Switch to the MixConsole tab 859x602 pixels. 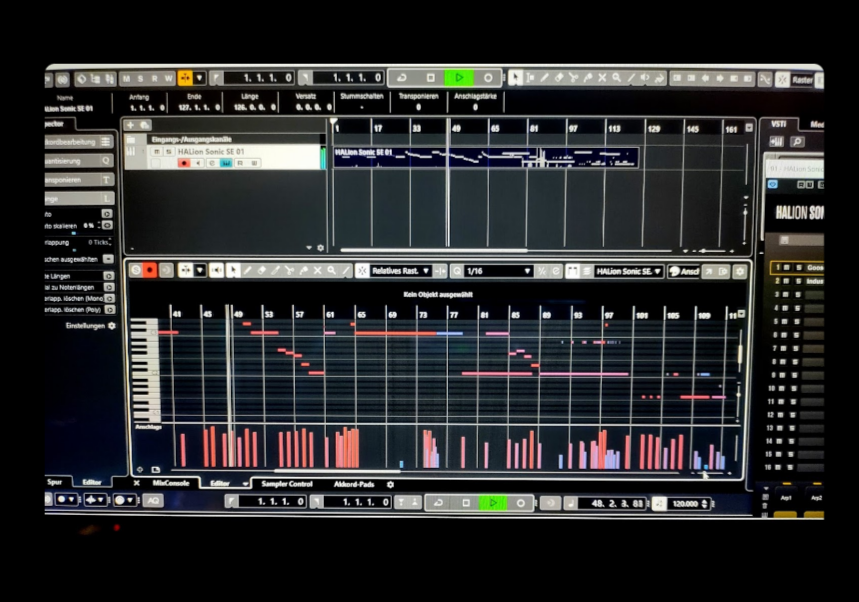(x=170, y=483)
